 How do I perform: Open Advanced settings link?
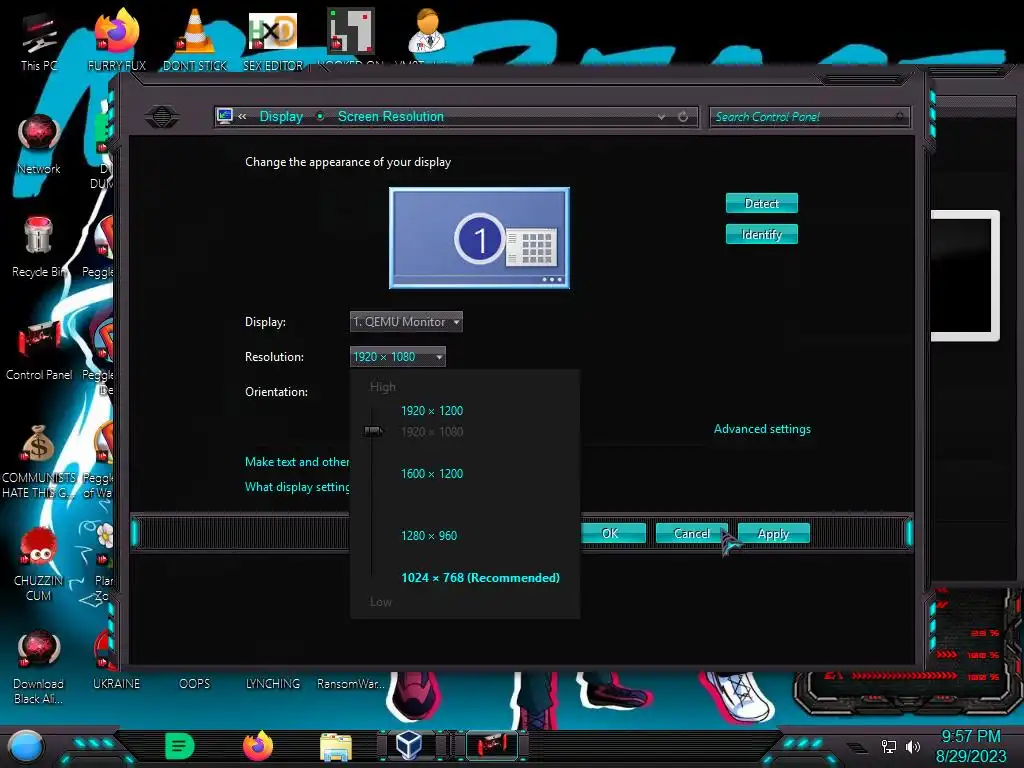coord(762,429)
